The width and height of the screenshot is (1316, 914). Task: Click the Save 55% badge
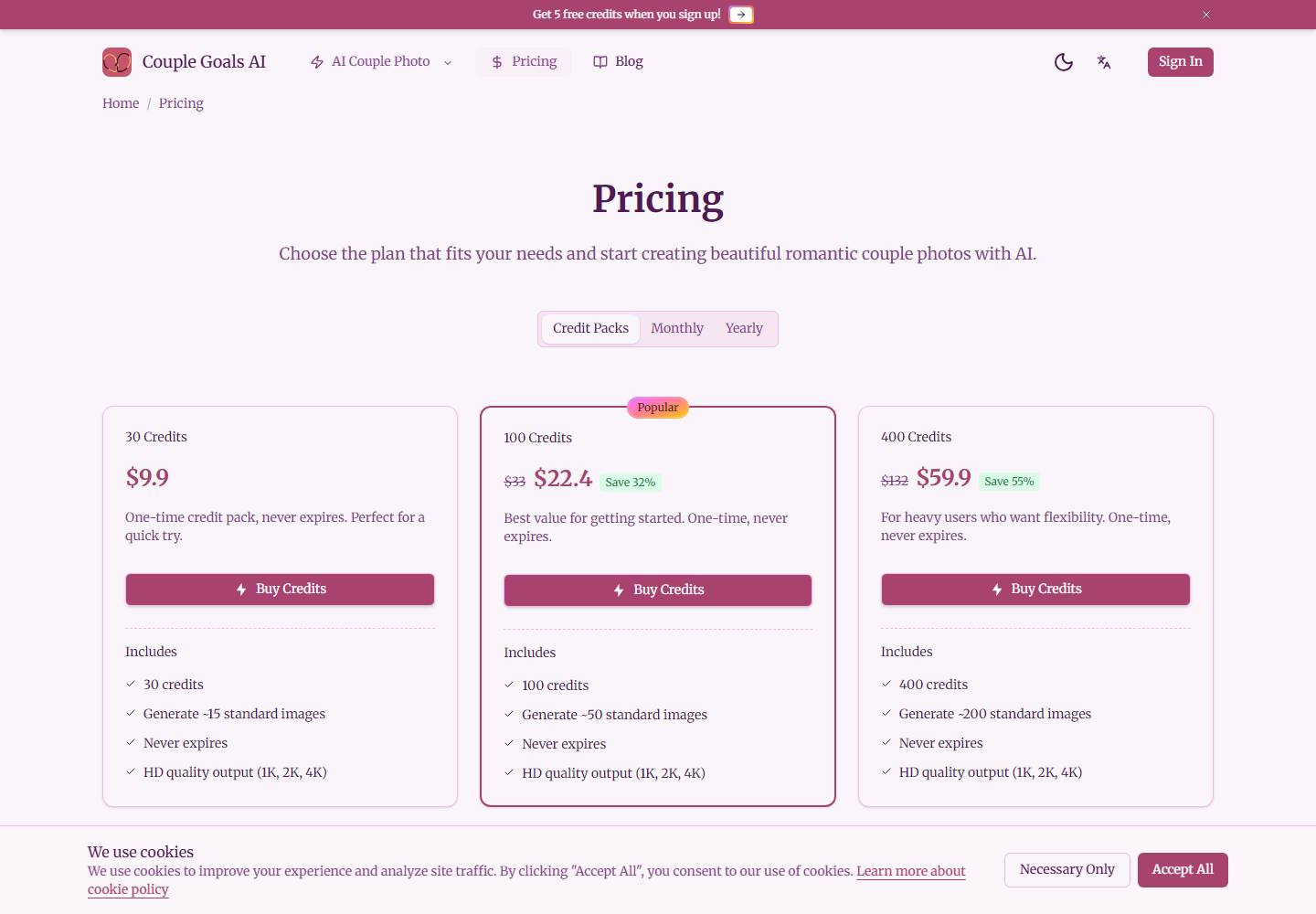tap(1009, 482)
